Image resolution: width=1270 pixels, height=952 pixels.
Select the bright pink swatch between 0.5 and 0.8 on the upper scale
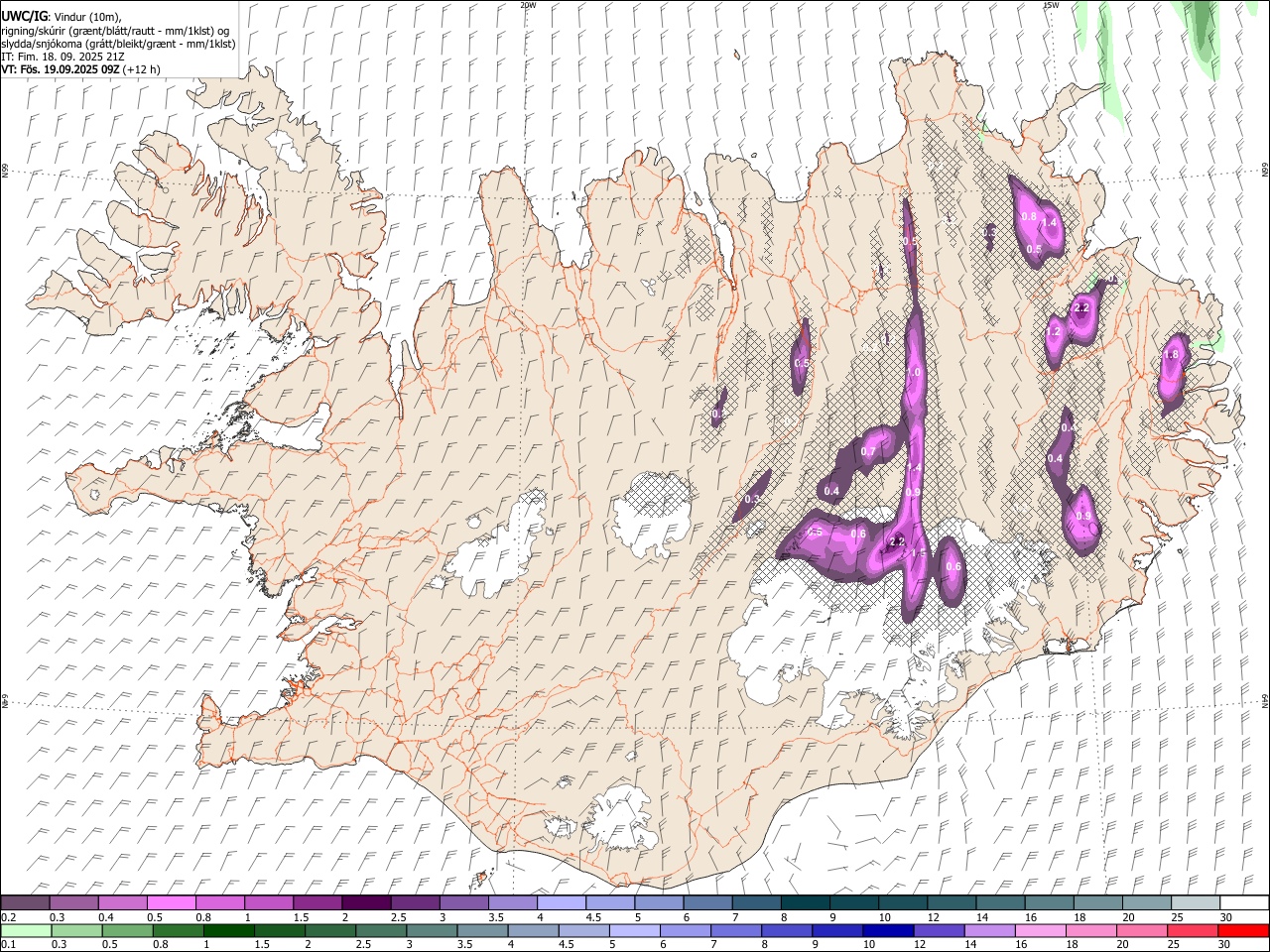[x=172, y=902]
